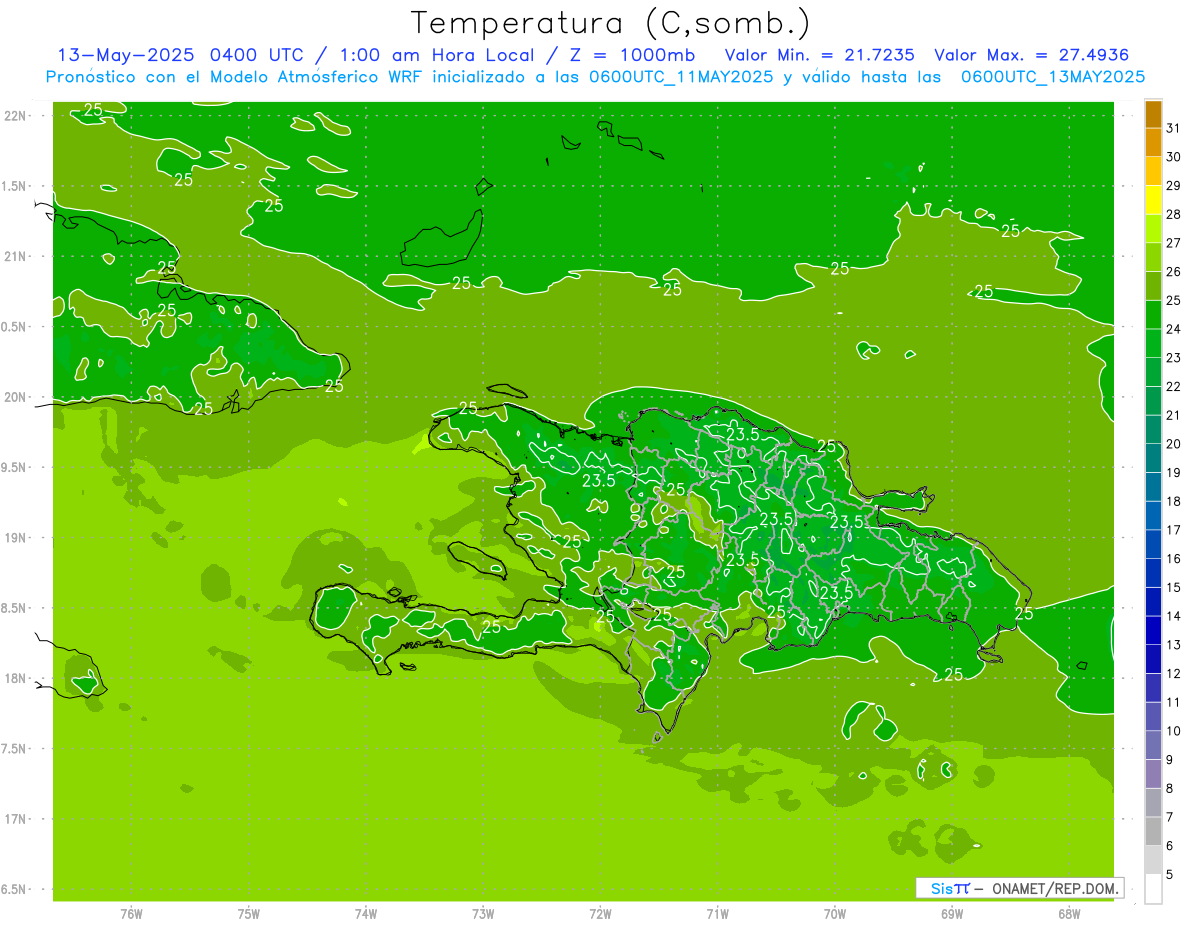The width and height of the screenshot is (1200, 927).
Task: Click the SisTT ONAMET/REP.DOM. logo box
Action: (1019, 888)
